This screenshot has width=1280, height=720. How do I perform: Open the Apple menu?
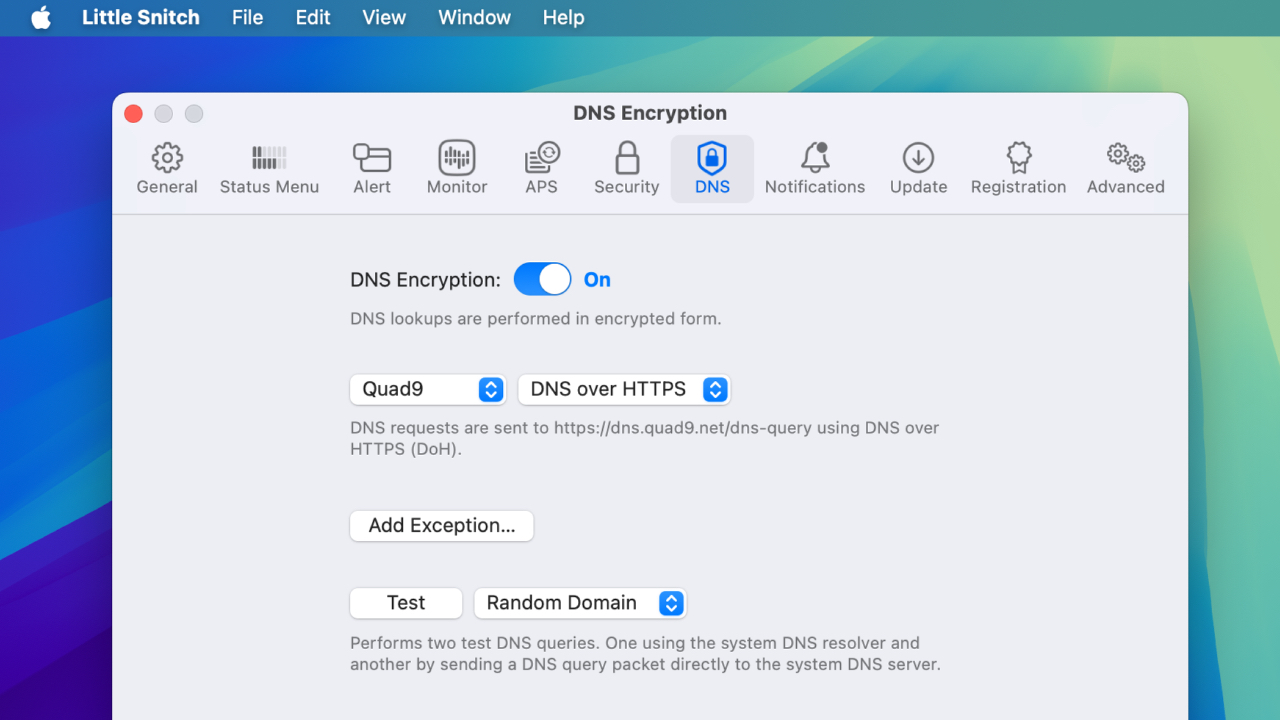pos(41,18)
